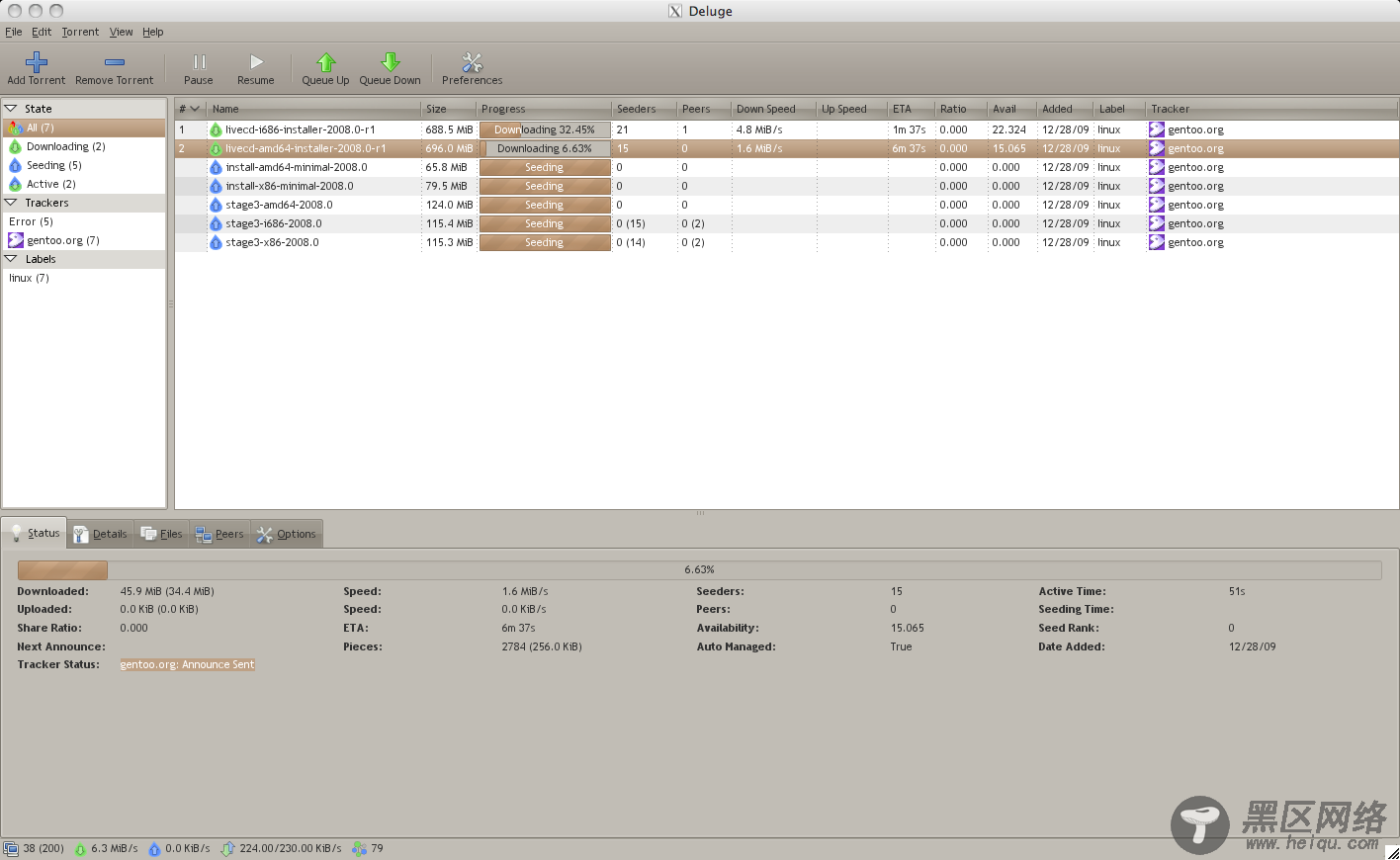Click seeding icon of install-amd64-minimal-2008.0
The height and width of the screenshot is (860, 1400).
click(216, 167)
